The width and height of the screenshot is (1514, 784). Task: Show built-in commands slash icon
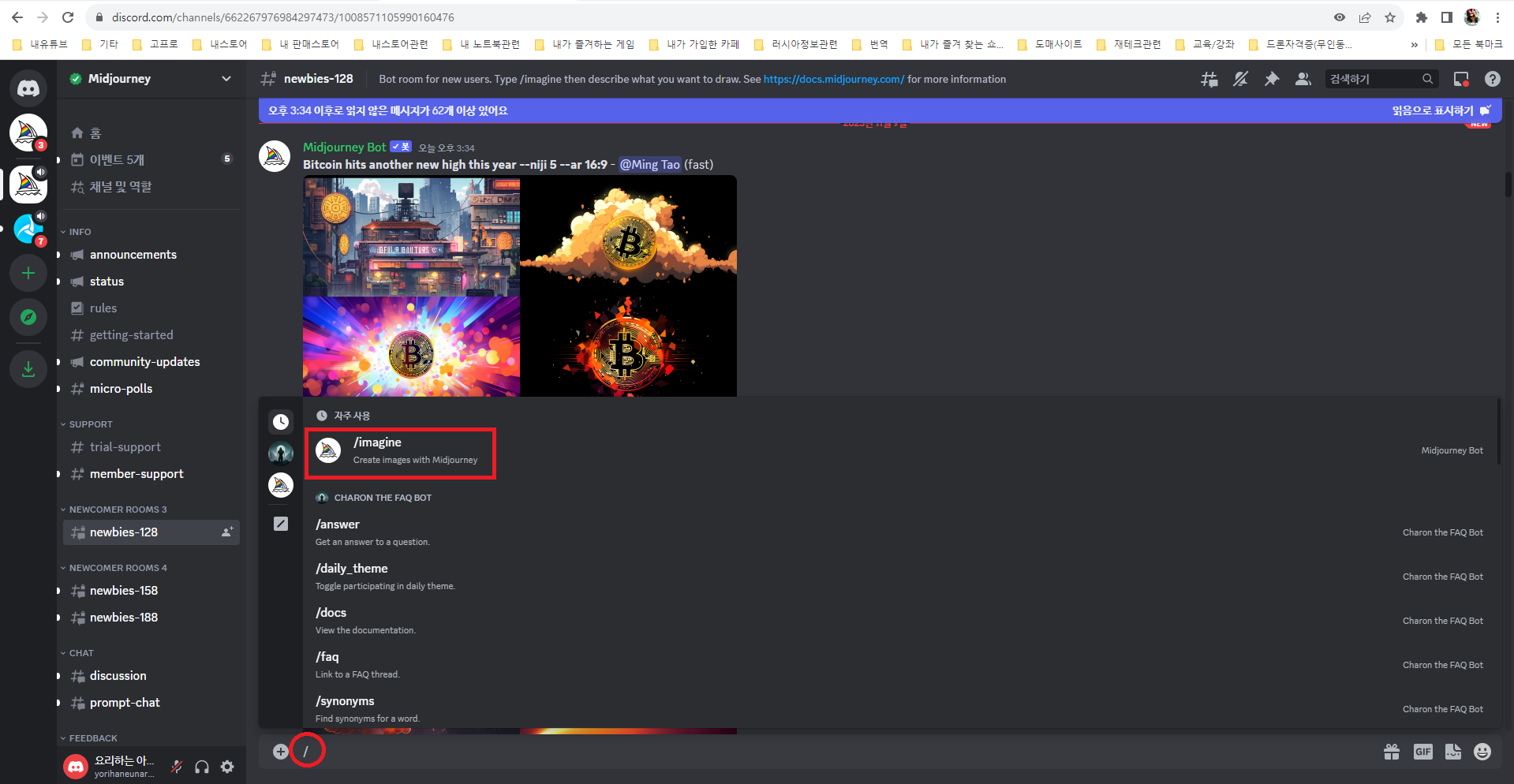tap(281, 524)
